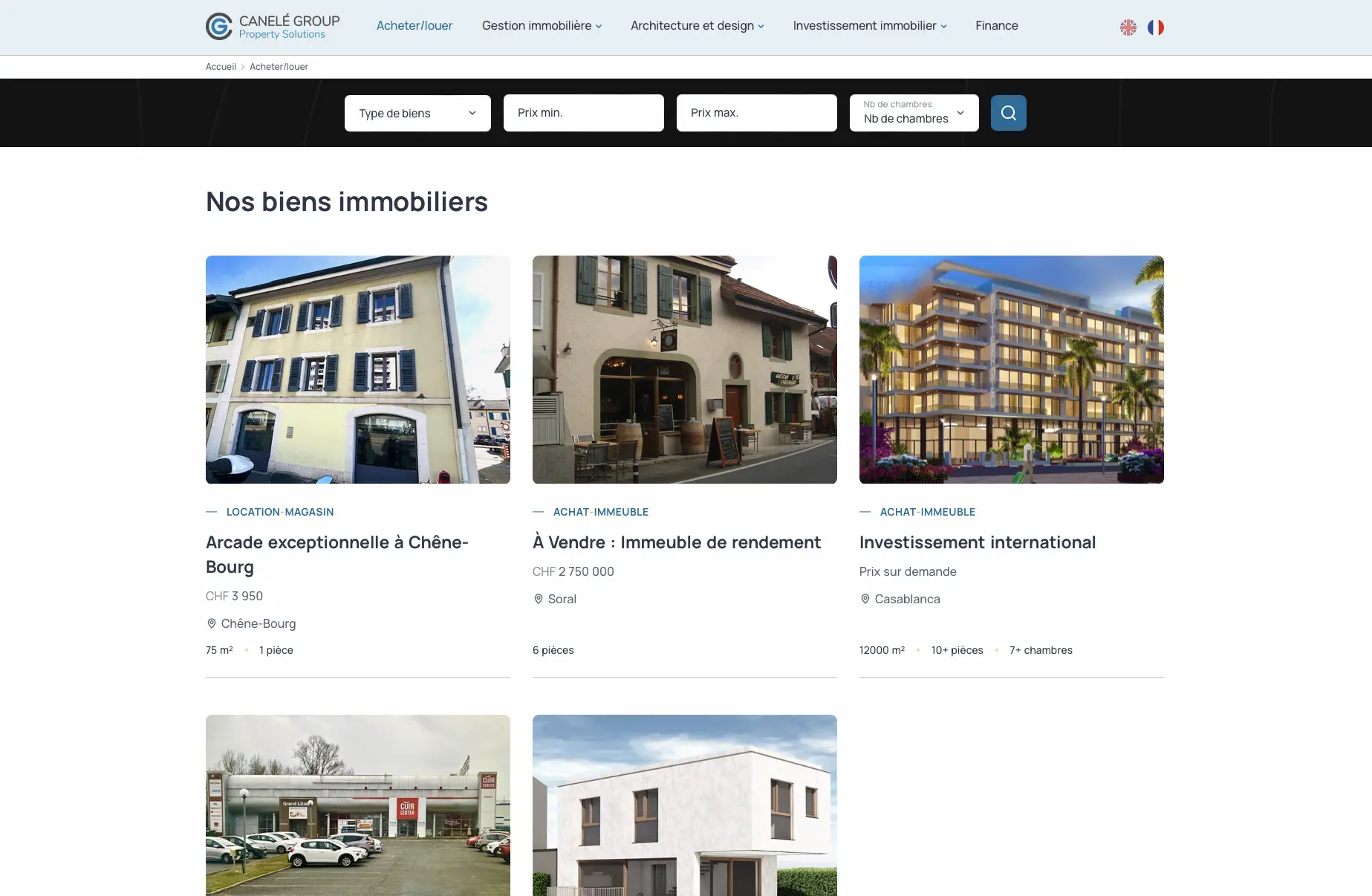Screen dimensions: 1372x896
Task: Click the location pin beside Casablanca
Action: [865, 599]
